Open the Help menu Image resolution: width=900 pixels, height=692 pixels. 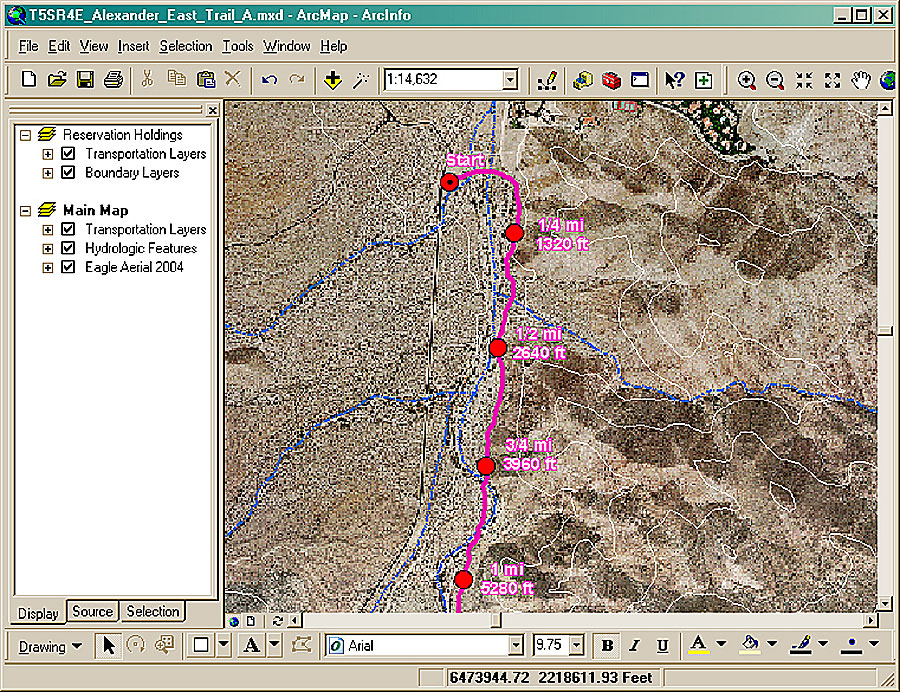333,46
